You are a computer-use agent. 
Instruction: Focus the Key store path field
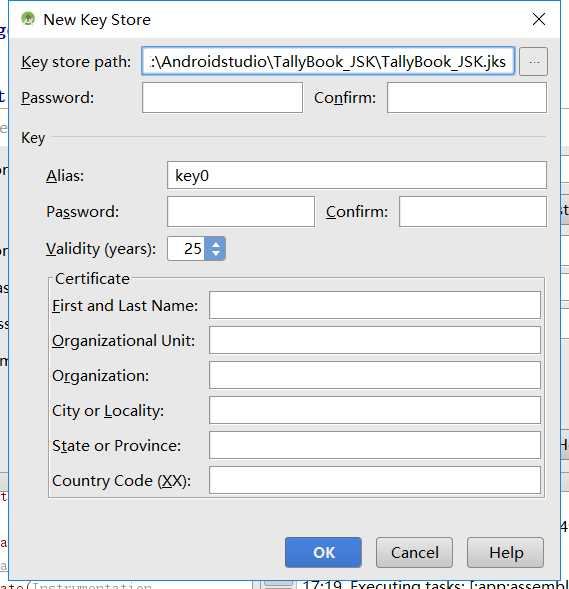click(x=328, y=61)
